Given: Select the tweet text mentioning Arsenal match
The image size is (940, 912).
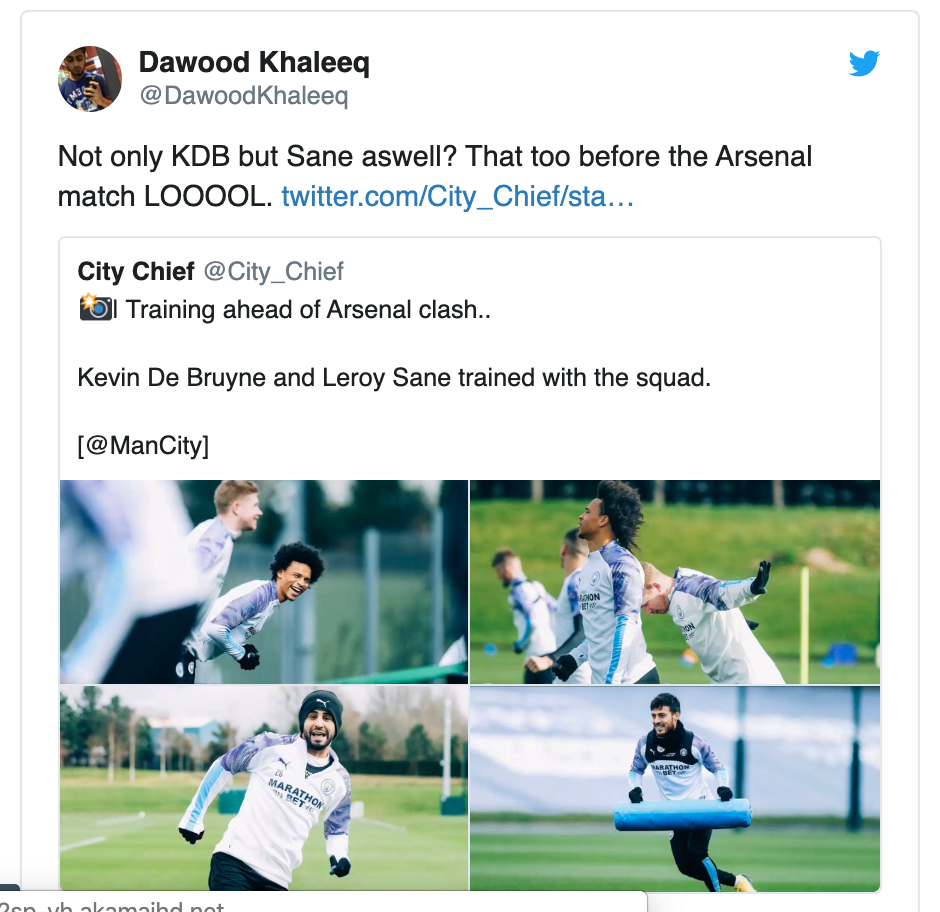Looking at the screenshot, I should pyautogui.click(x=434, y=156).
